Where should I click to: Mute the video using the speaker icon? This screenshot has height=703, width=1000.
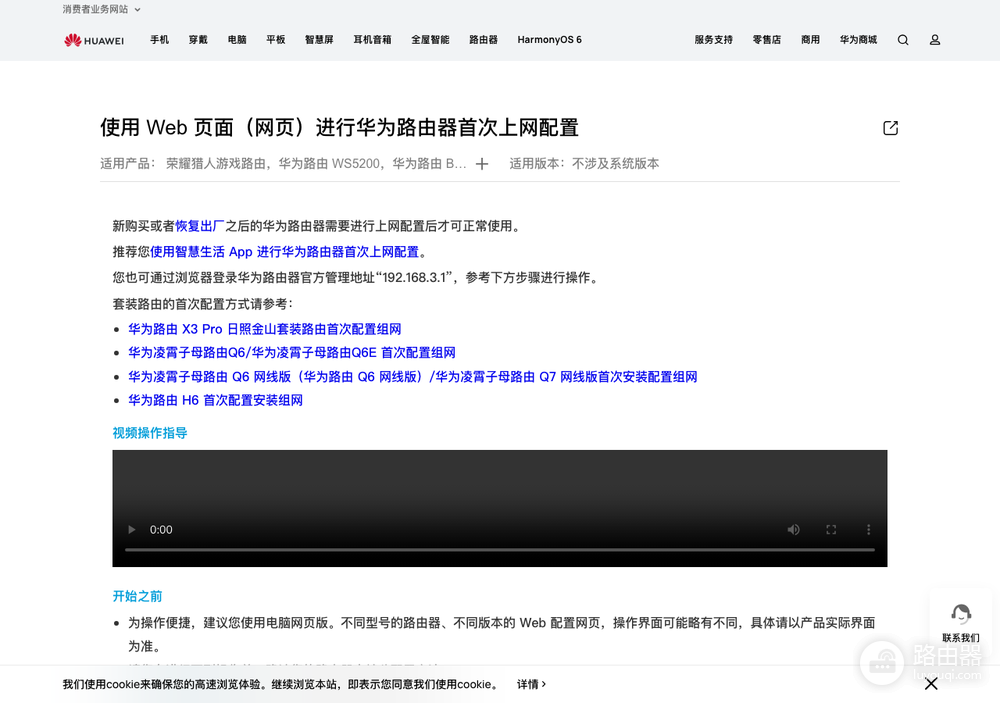793,529
